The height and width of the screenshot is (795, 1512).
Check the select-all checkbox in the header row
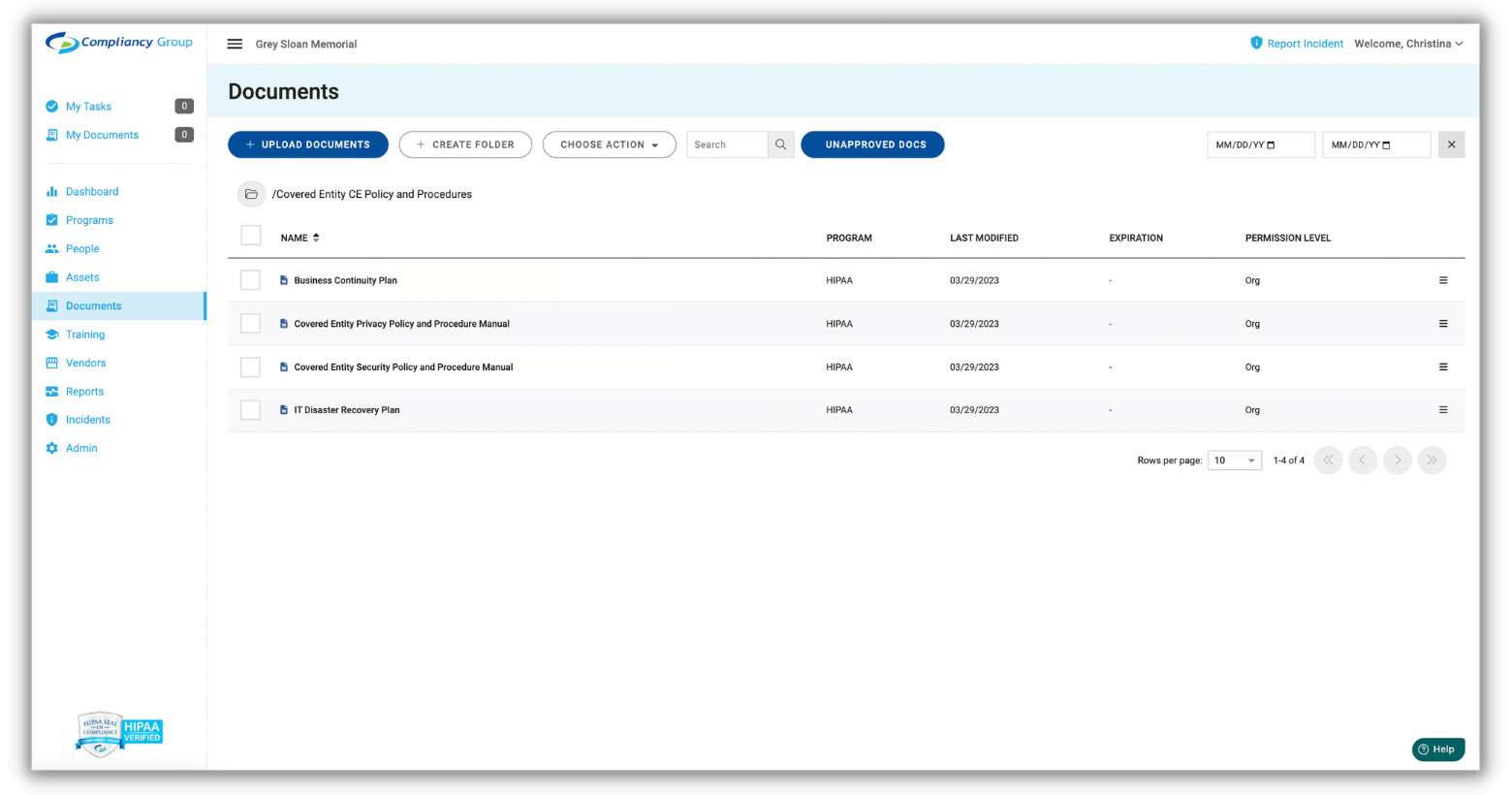click(x=250, y=235)
